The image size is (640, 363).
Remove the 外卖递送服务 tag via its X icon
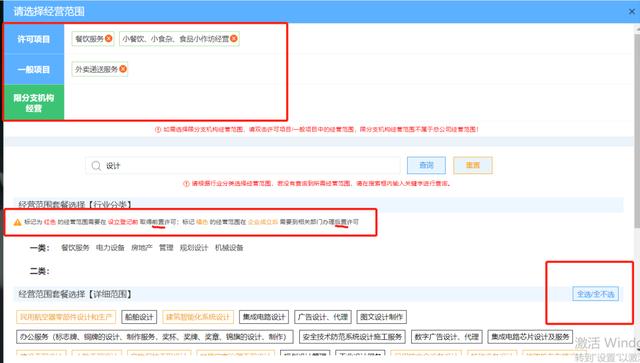(x=123, y=69)
